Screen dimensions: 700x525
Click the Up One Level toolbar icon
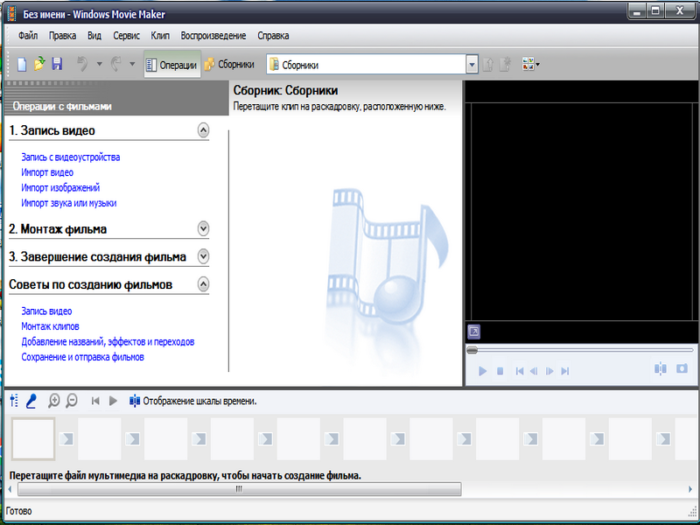point(488,65)
